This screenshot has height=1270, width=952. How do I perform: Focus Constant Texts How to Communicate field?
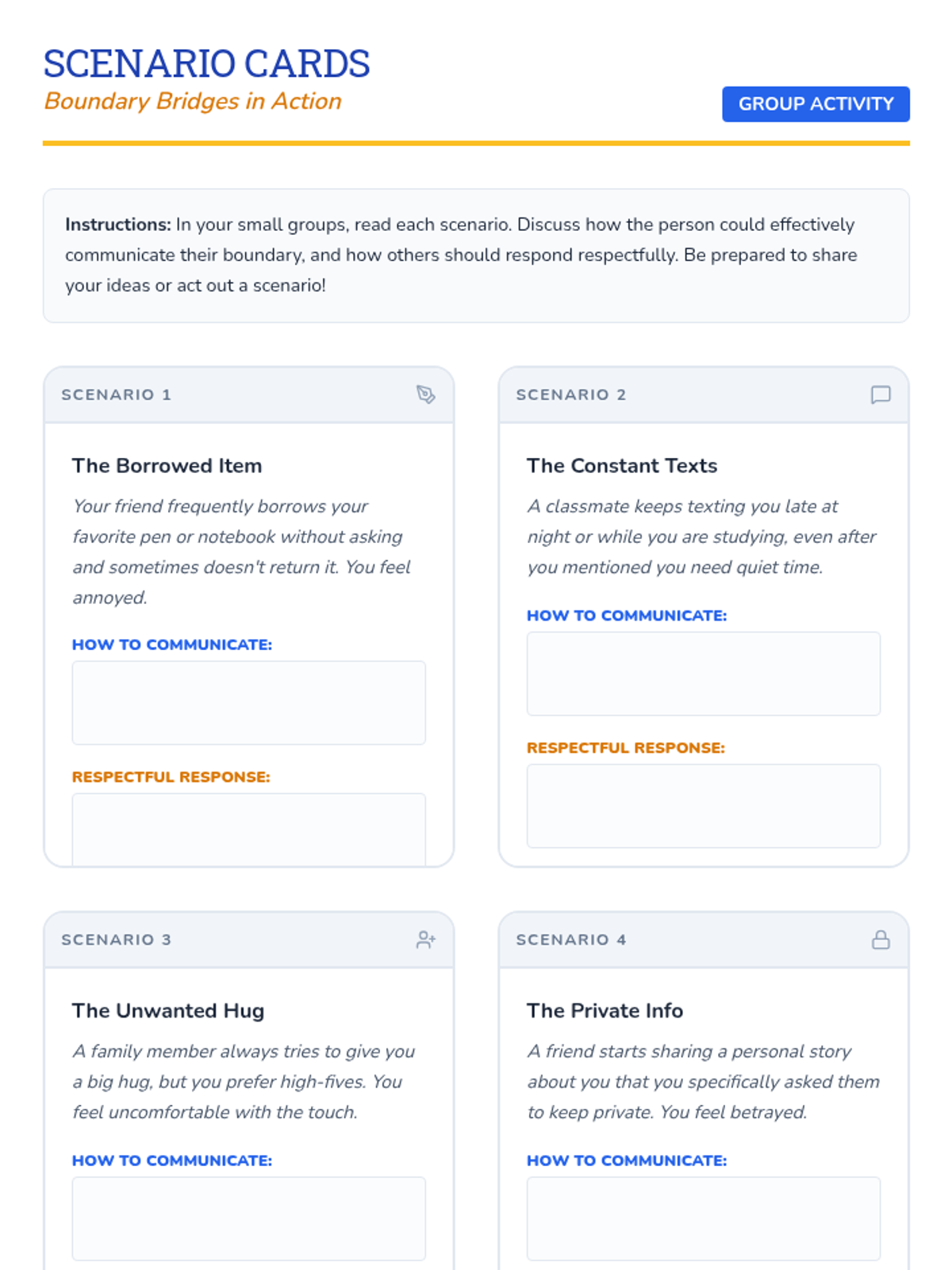pyautogui.click(x=703, y=674)
